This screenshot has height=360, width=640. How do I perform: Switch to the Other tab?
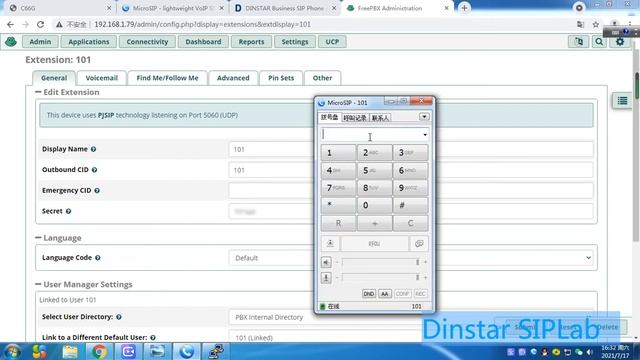pyautogui.click(x=322, y=78)
